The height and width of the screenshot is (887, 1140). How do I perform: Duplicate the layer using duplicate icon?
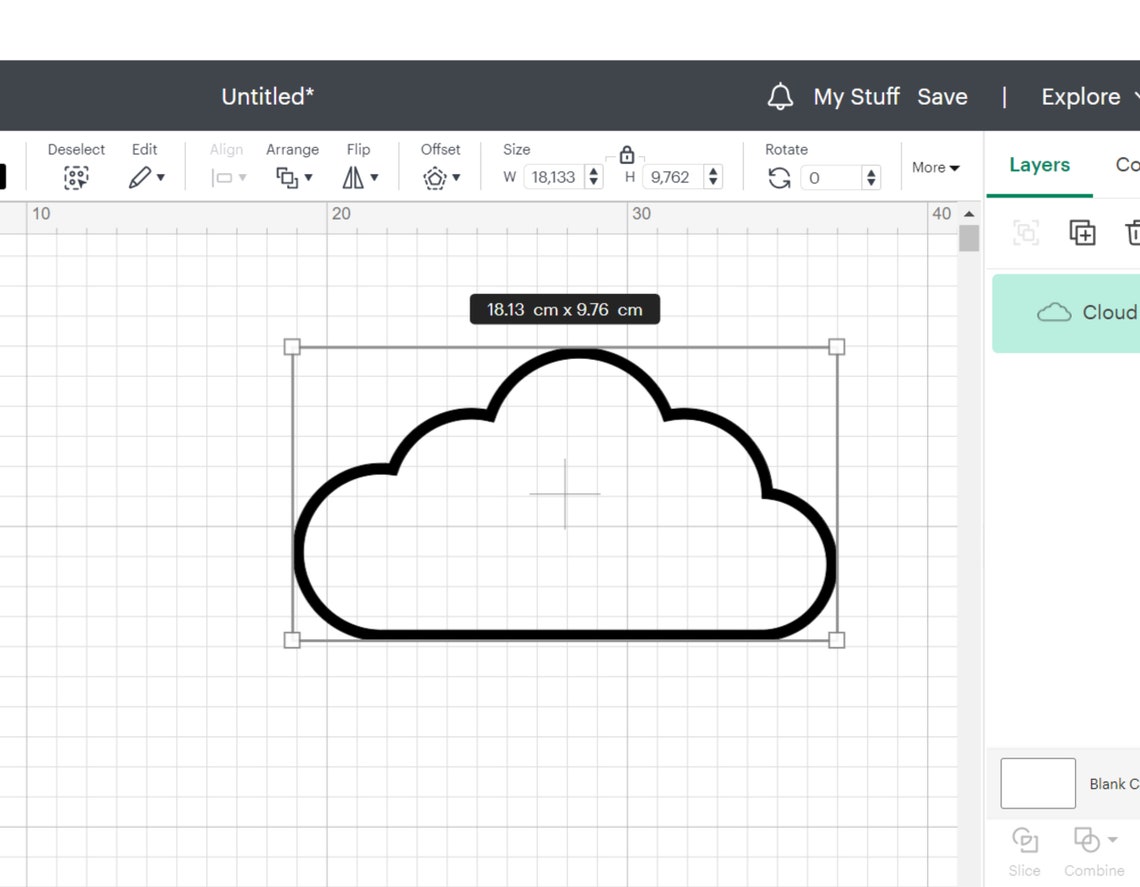[1082, 232]
